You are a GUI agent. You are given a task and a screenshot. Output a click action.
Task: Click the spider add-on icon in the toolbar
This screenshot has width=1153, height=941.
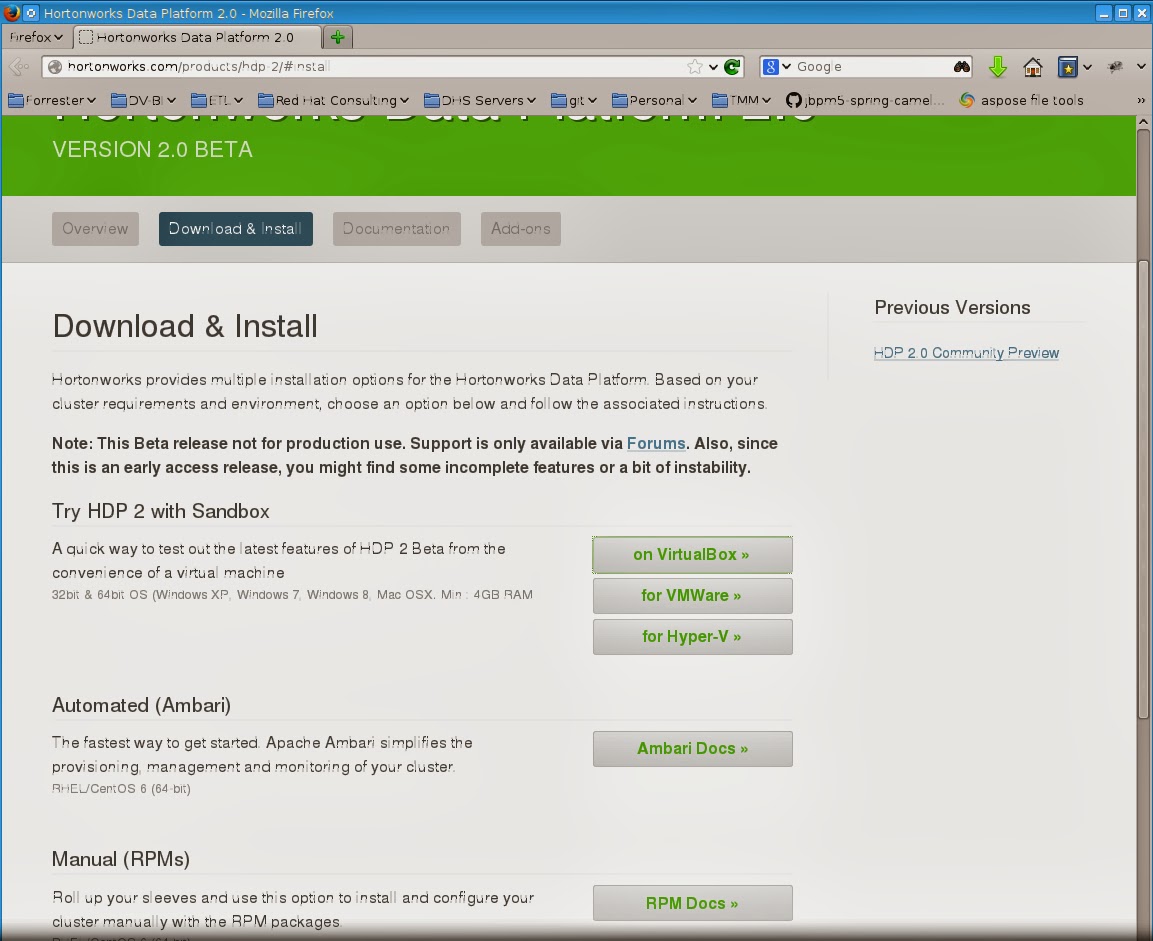(1115, 67)
